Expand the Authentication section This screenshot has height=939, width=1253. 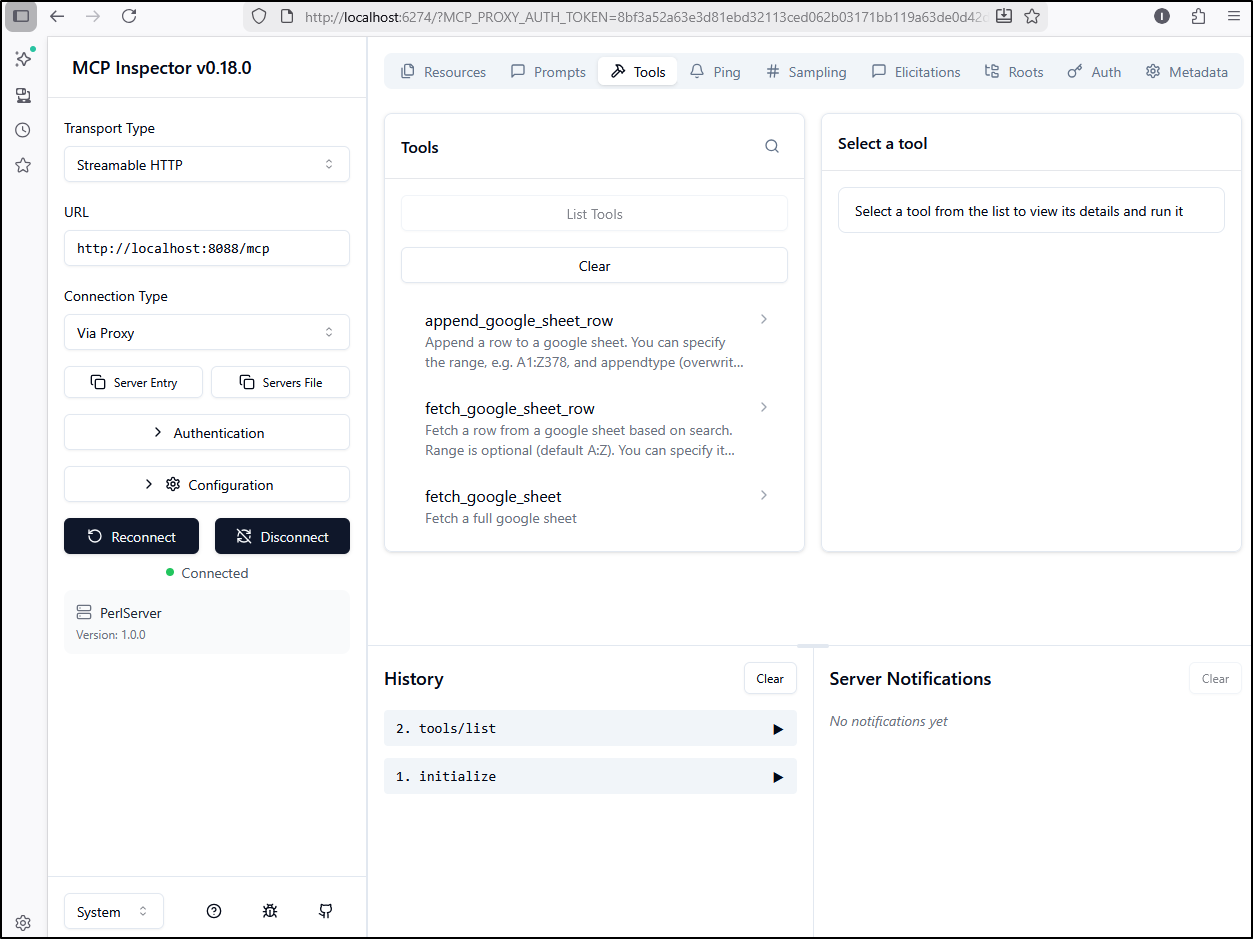tap(206, 433)
